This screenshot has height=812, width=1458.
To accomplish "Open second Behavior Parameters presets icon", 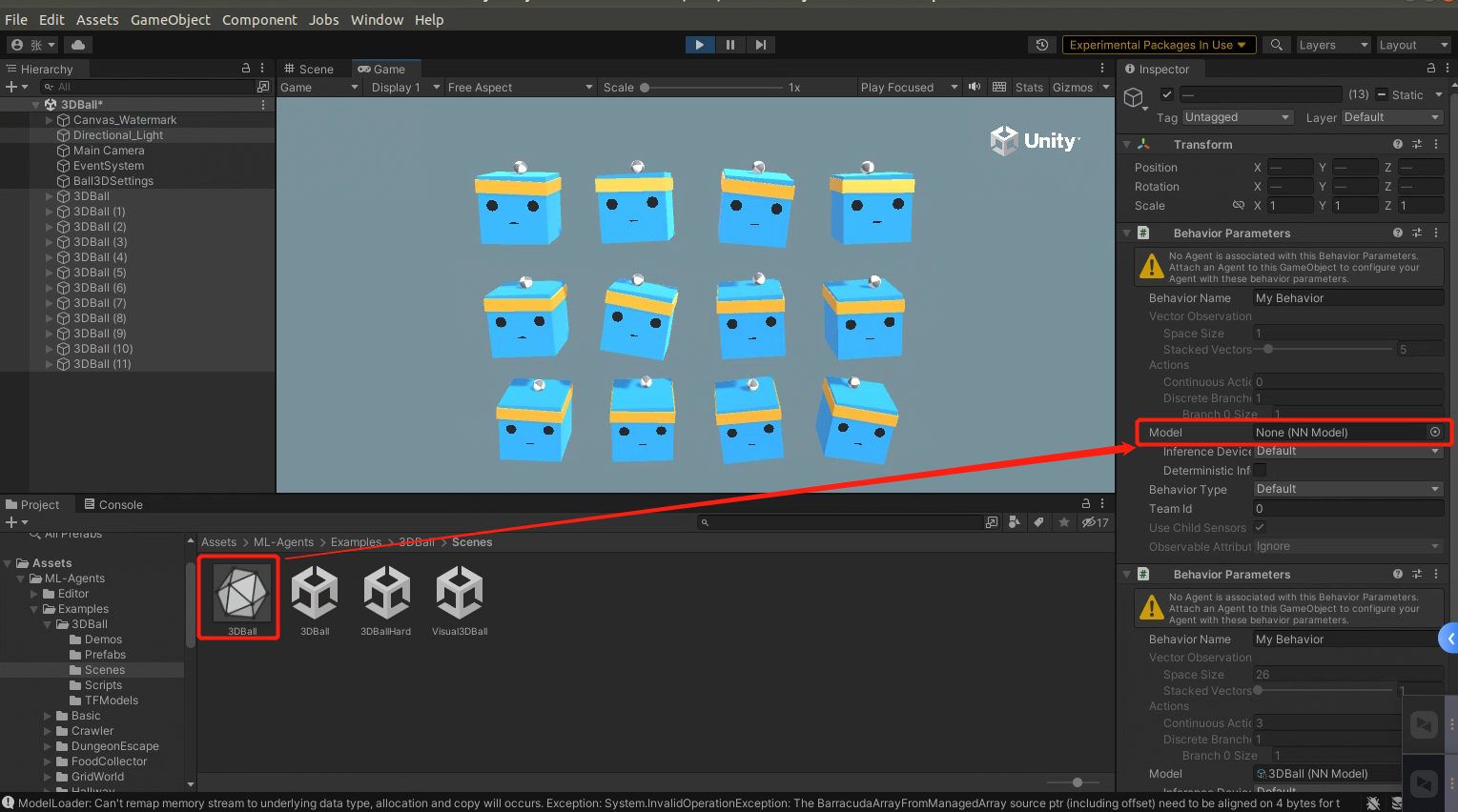I will pyautogui.click(x=1417, y=574).
